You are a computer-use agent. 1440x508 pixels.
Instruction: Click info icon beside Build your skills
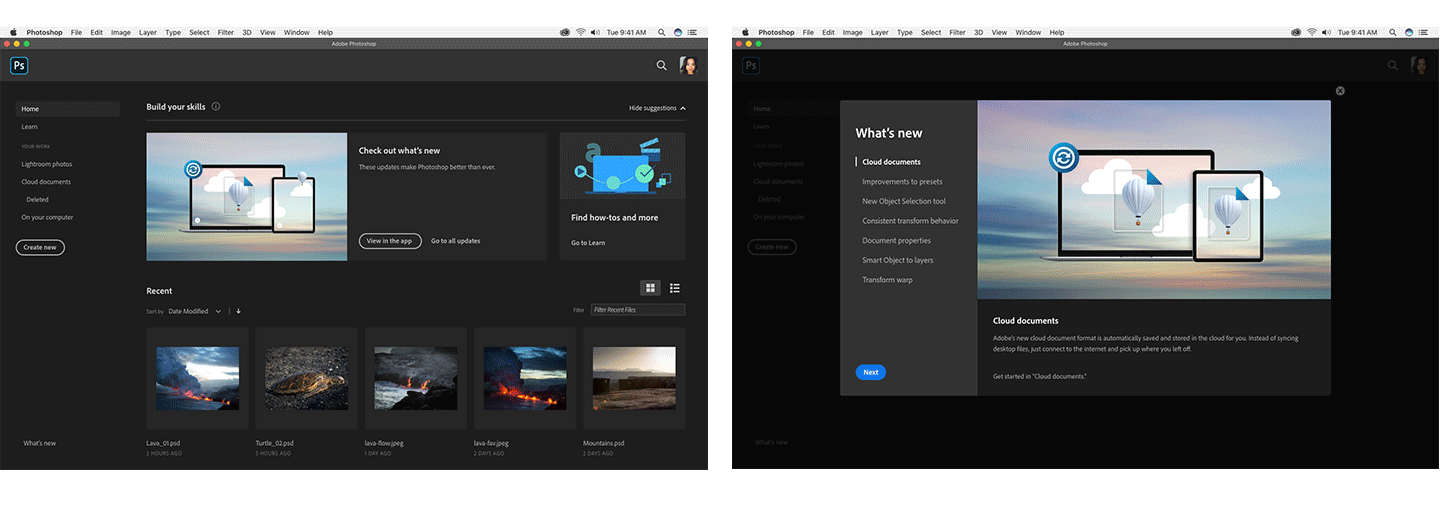pos(216,107)
